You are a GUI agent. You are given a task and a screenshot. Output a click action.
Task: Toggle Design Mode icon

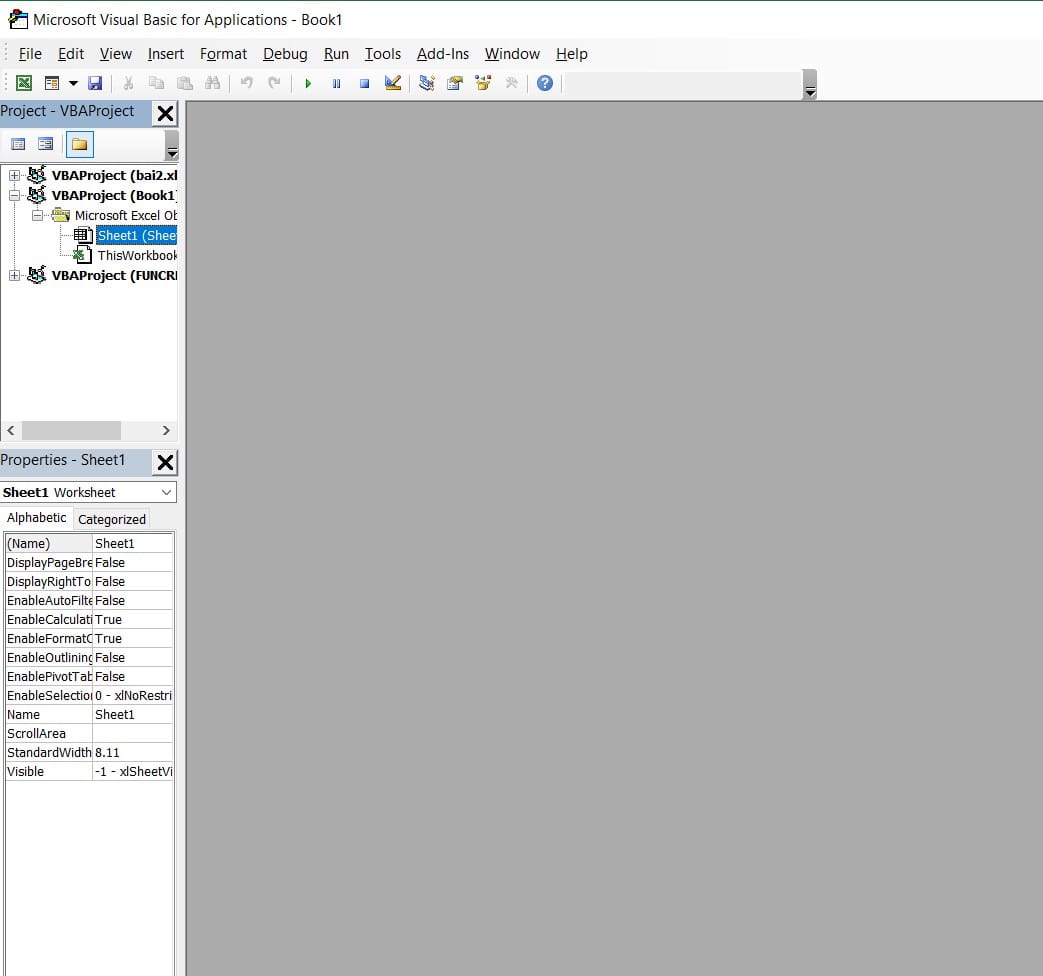tap(393, 83)
